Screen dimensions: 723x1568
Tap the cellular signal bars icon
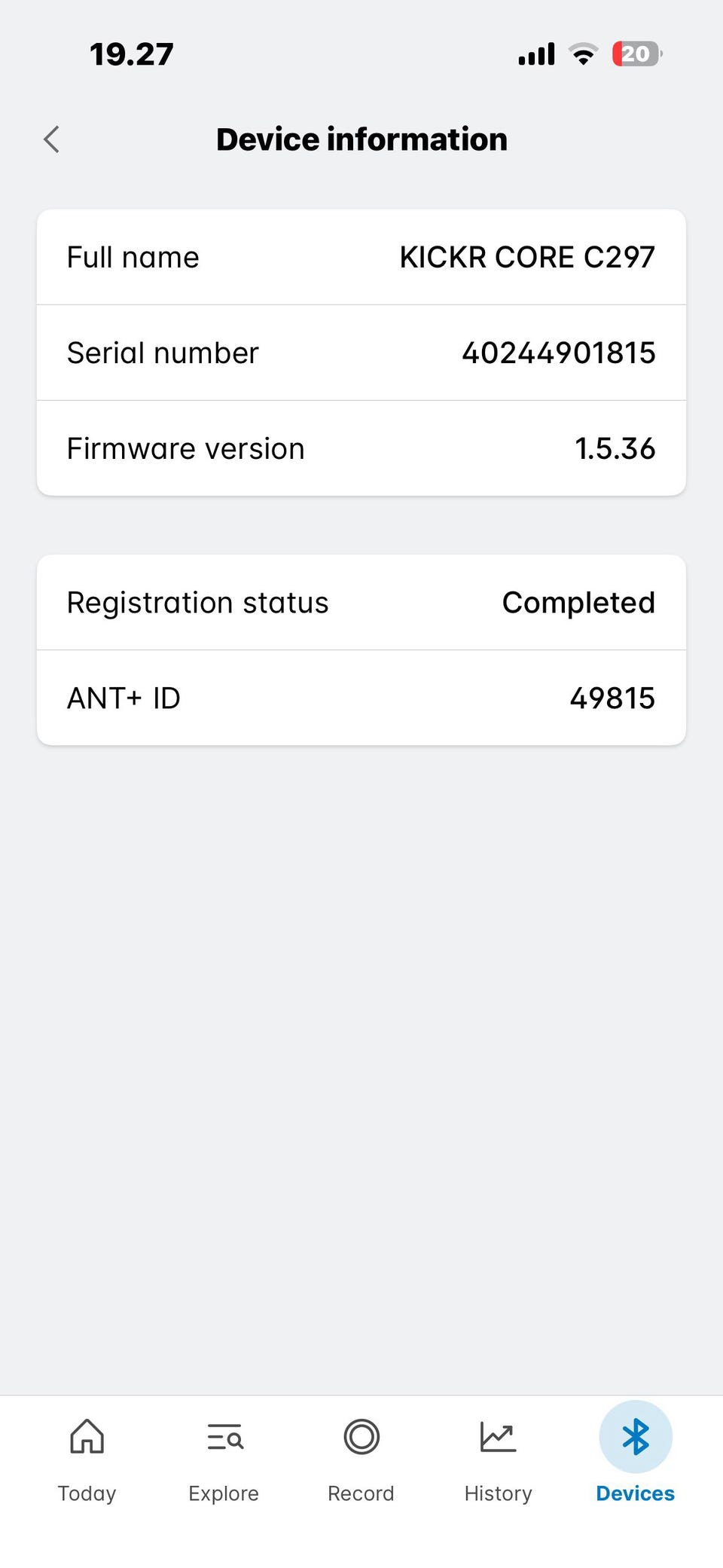click(536, 54)
